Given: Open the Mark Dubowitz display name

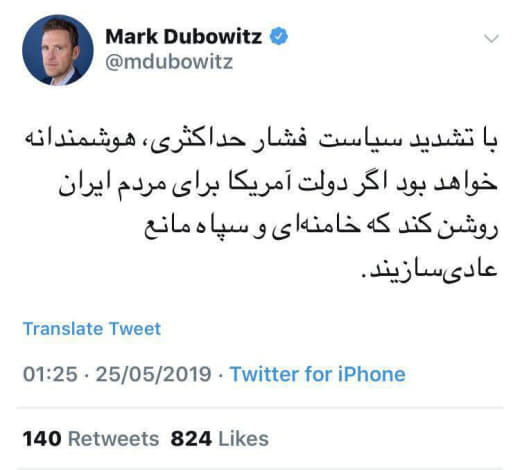Looking at the screenshot, I should (183, 37).
